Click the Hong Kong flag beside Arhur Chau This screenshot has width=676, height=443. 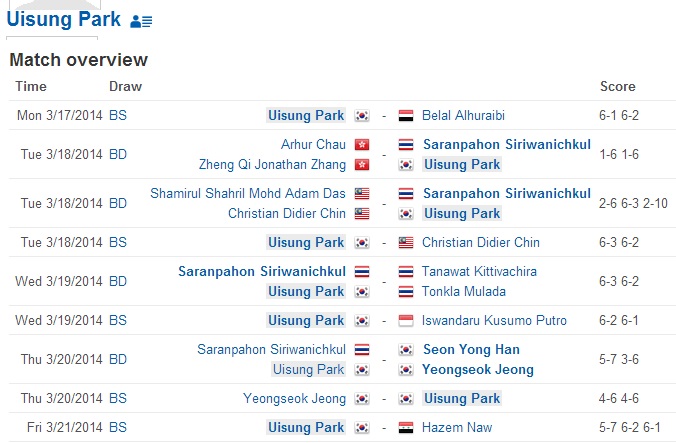click(362, 144)
